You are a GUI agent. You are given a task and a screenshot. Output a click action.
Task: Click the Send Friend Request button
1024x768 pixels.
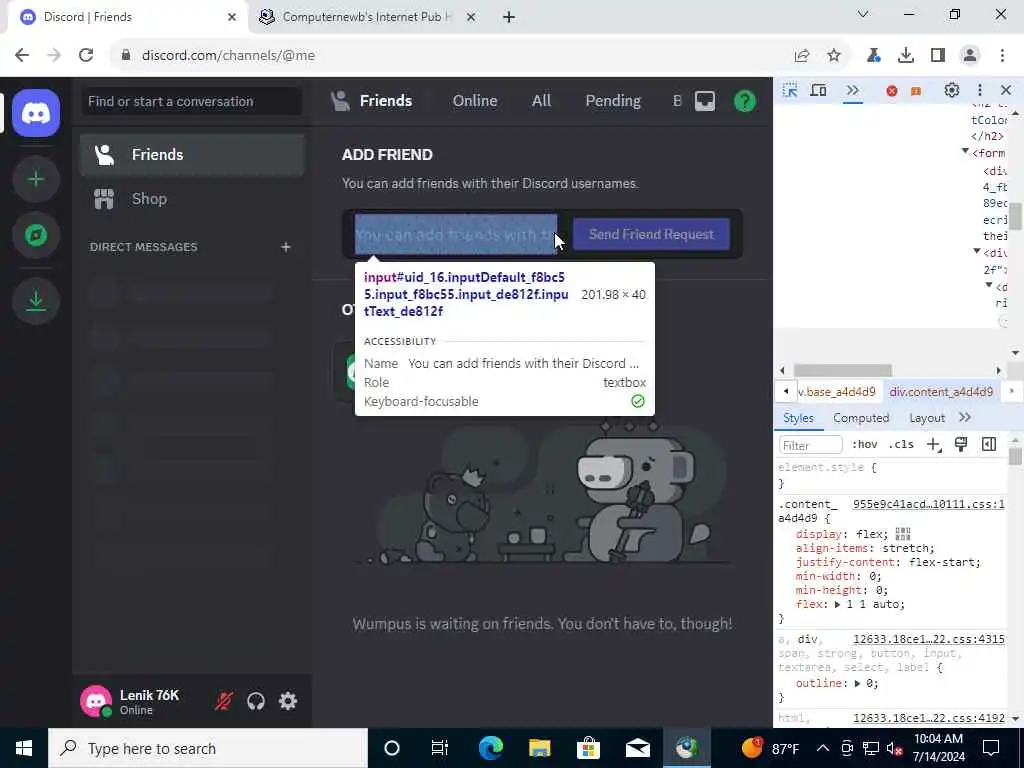pos(651,234)
